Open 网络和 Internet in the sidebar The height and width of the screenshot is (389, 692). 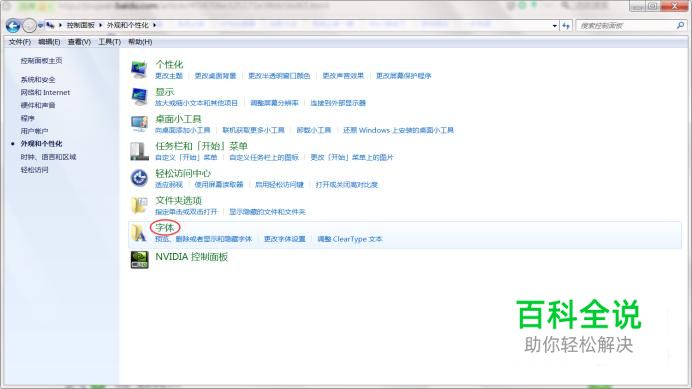(x=45, y=92)
